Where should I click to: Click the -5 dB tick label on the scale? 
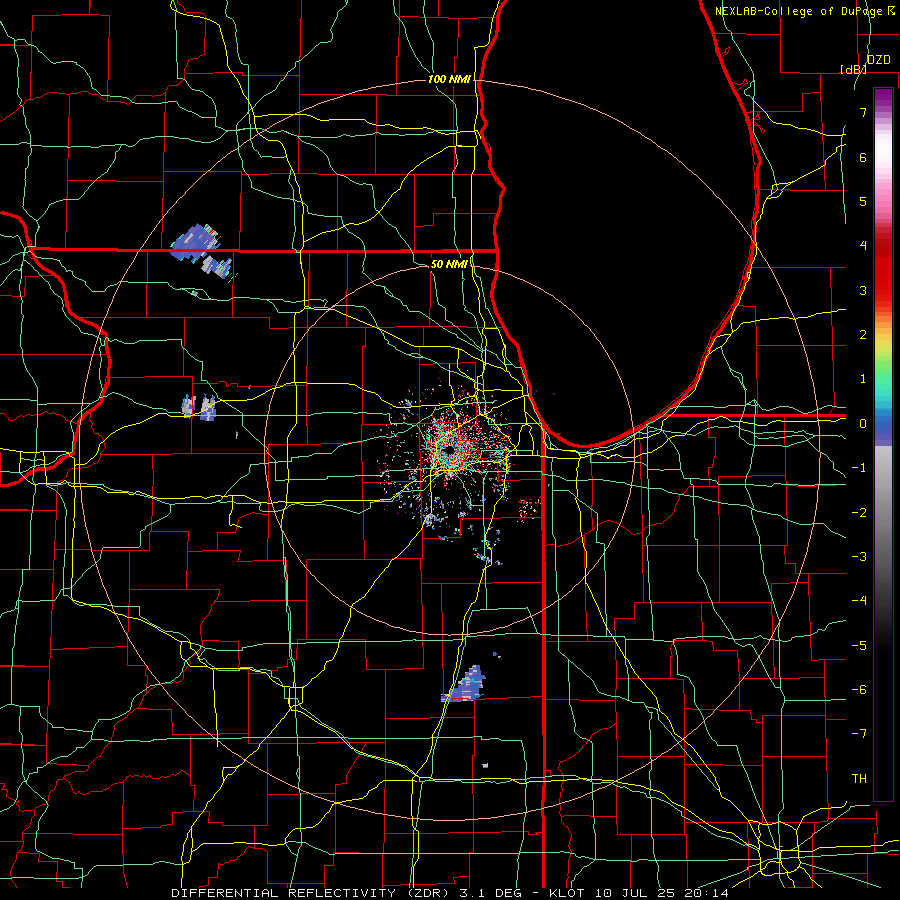(859, 646)
